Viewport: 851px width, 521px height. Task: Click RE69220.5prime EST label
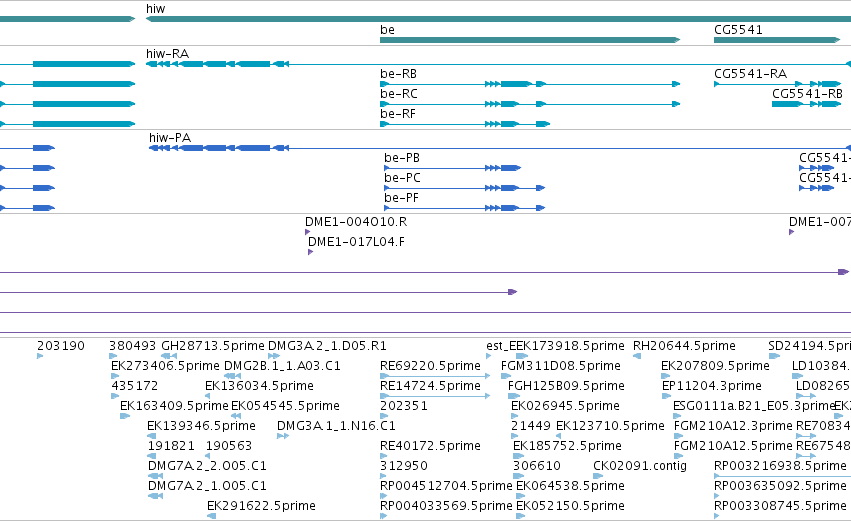[430, 366]
